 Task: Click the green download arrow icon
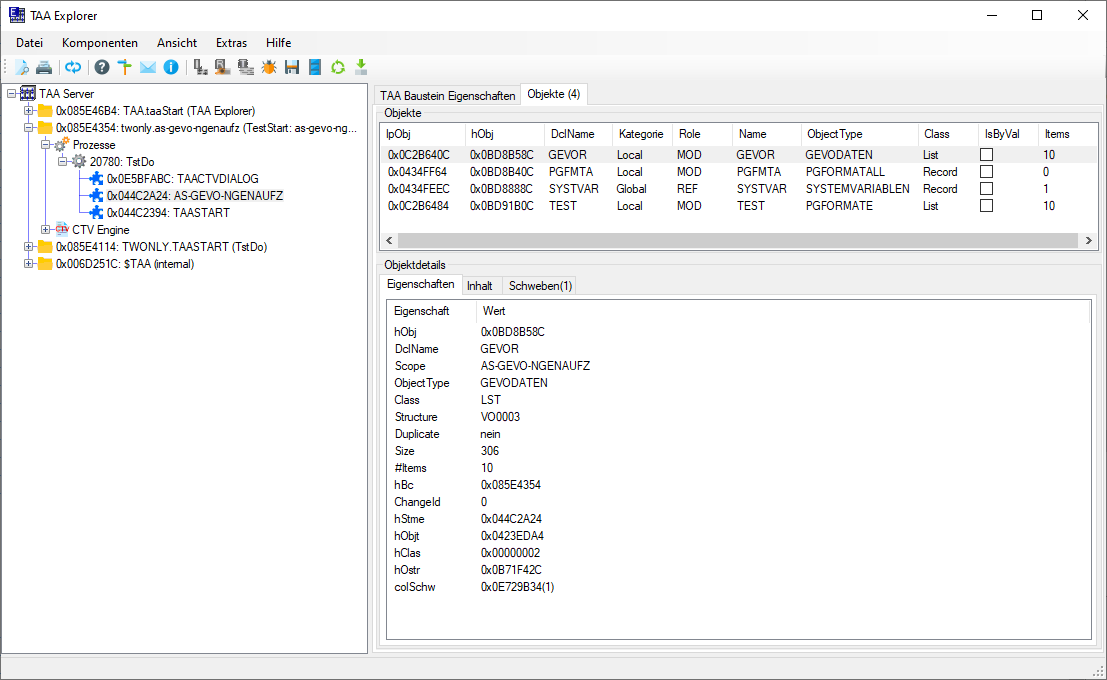[361, 68]
